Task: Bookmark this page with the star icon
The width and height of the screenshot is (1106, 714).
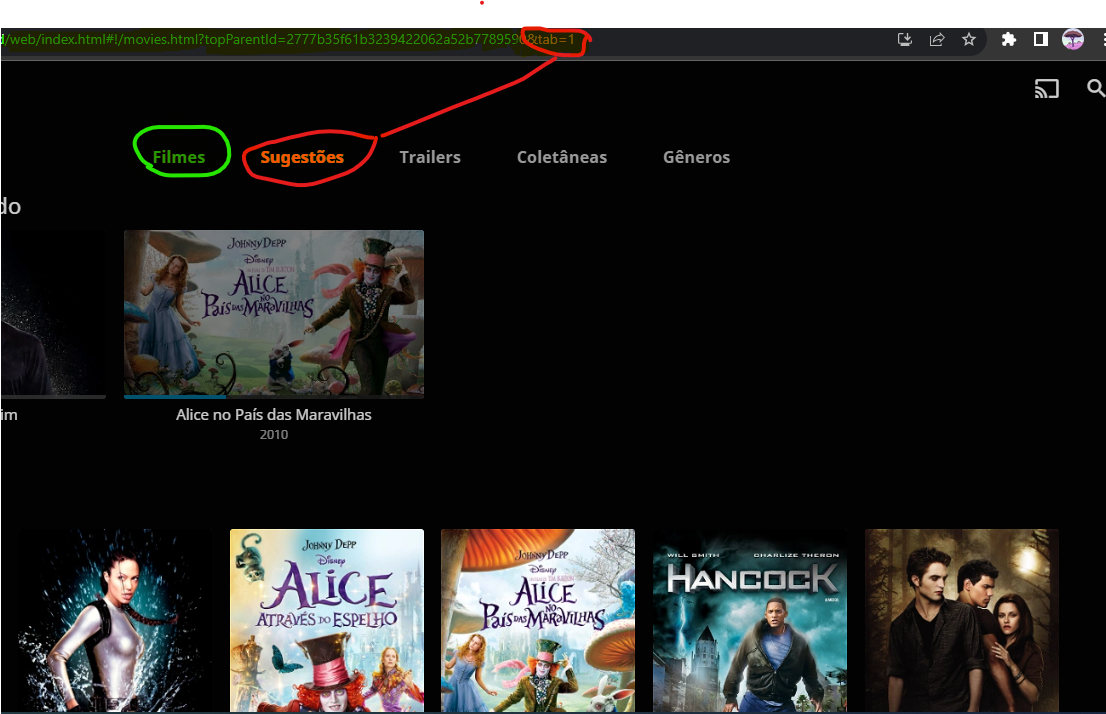Action: pyautogui.click(x=968, y=40)
